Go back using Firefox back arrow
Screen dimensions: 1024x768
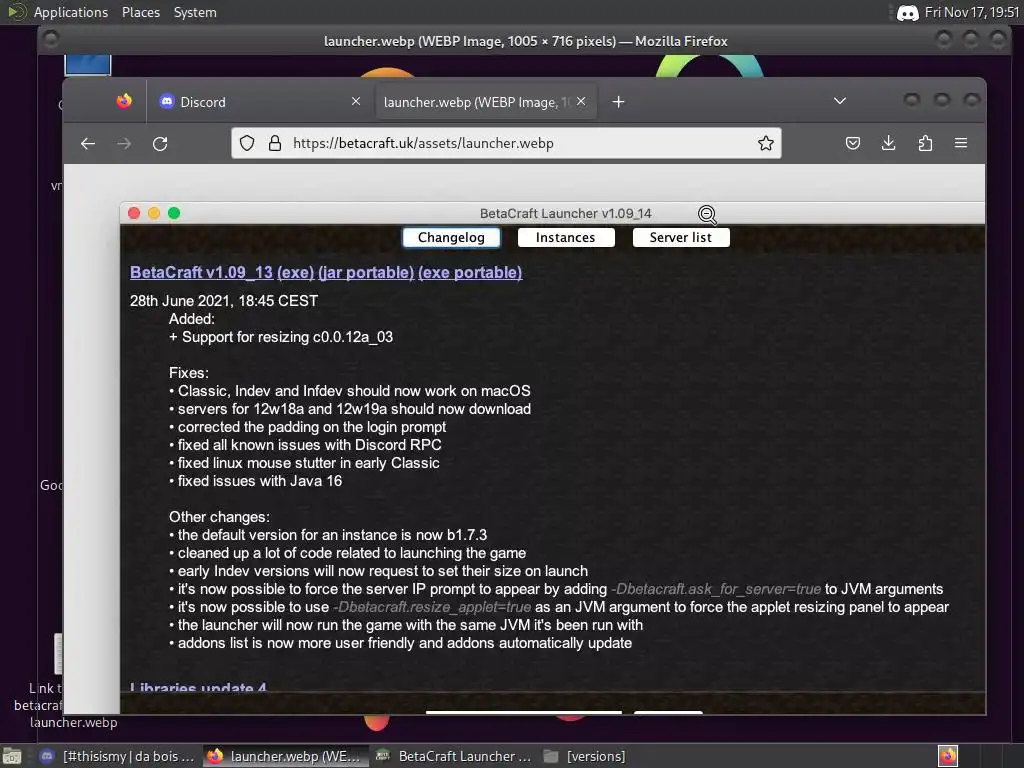pyautogui.click(x=88, y=144)
